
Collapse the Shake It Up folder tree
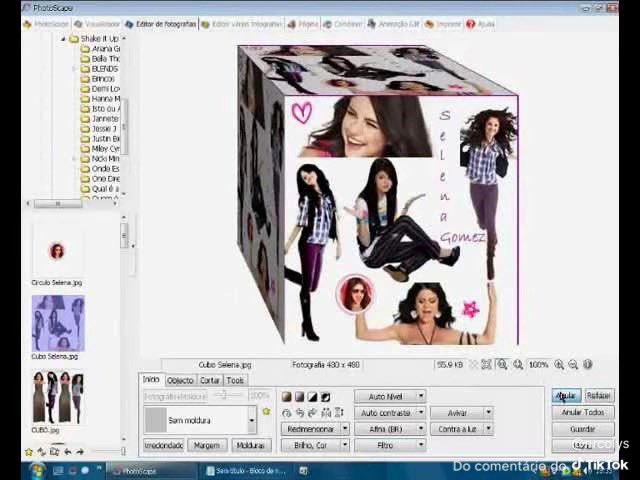click(x=63, y=39)
